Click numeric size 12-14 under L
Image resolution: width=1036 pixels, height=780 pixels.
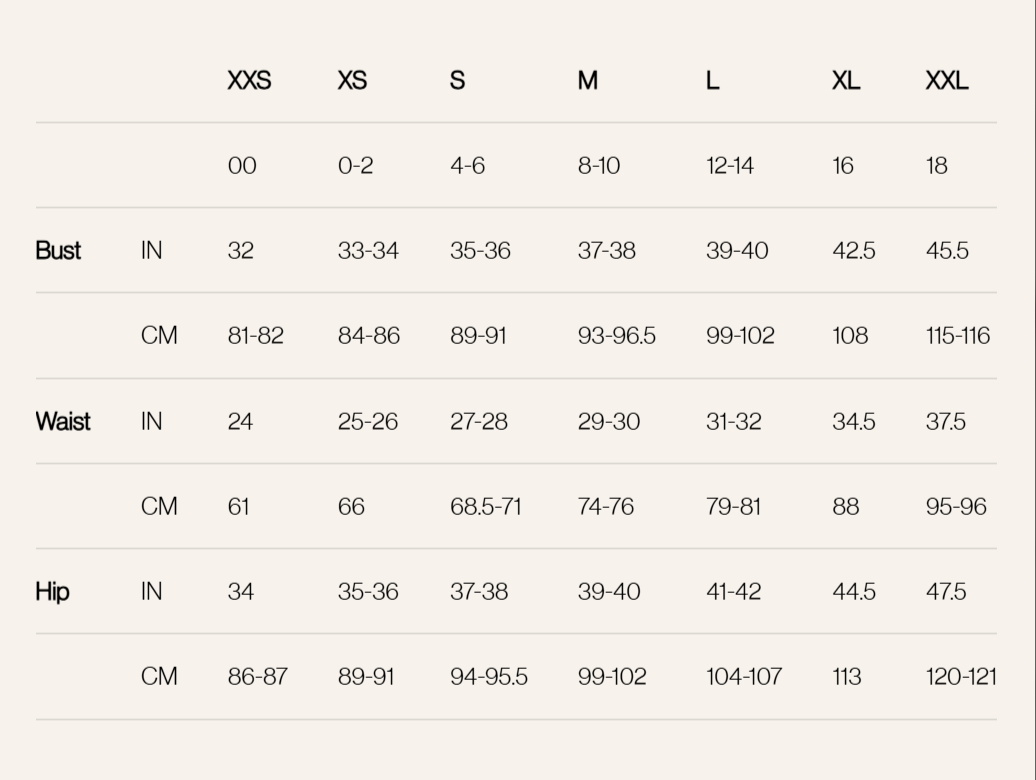730,166
